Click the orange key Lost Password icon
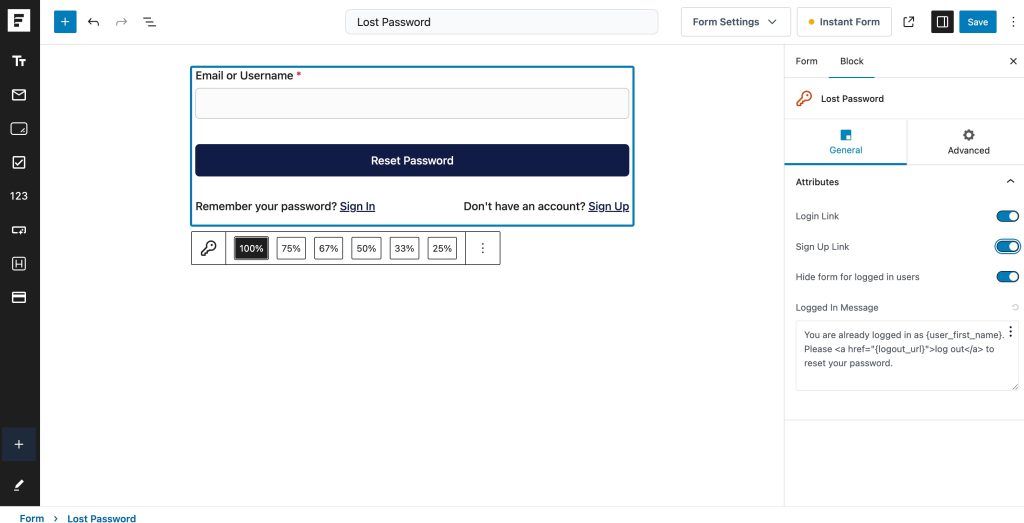The width and height of the screenshot is (1024, 523). 804,99
